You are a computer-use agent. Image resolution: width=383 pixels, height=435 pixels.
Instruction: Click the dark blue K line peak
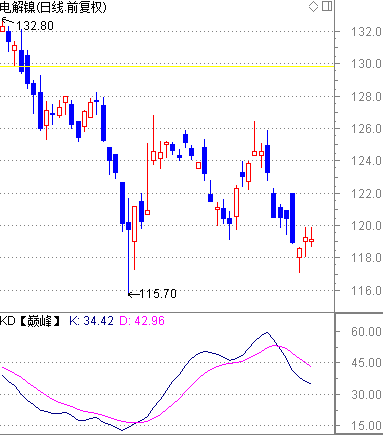tap(267, 332)
